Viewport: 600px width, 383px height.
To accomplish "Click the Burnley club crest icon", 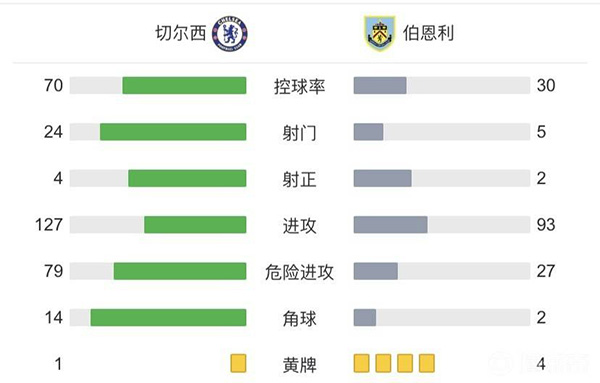I will [x=379, y=33].
